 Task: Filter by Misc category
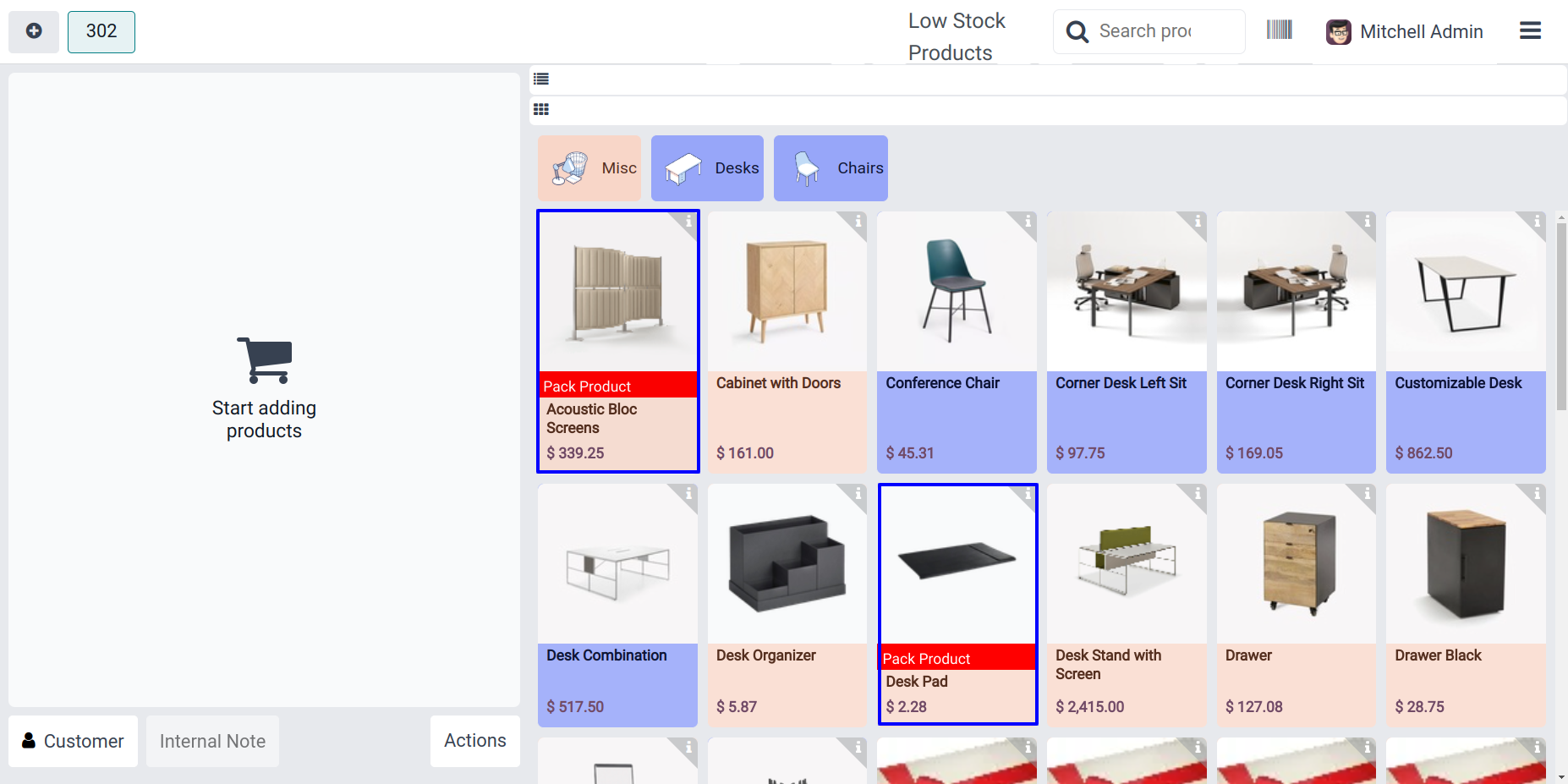click(589, 168)
